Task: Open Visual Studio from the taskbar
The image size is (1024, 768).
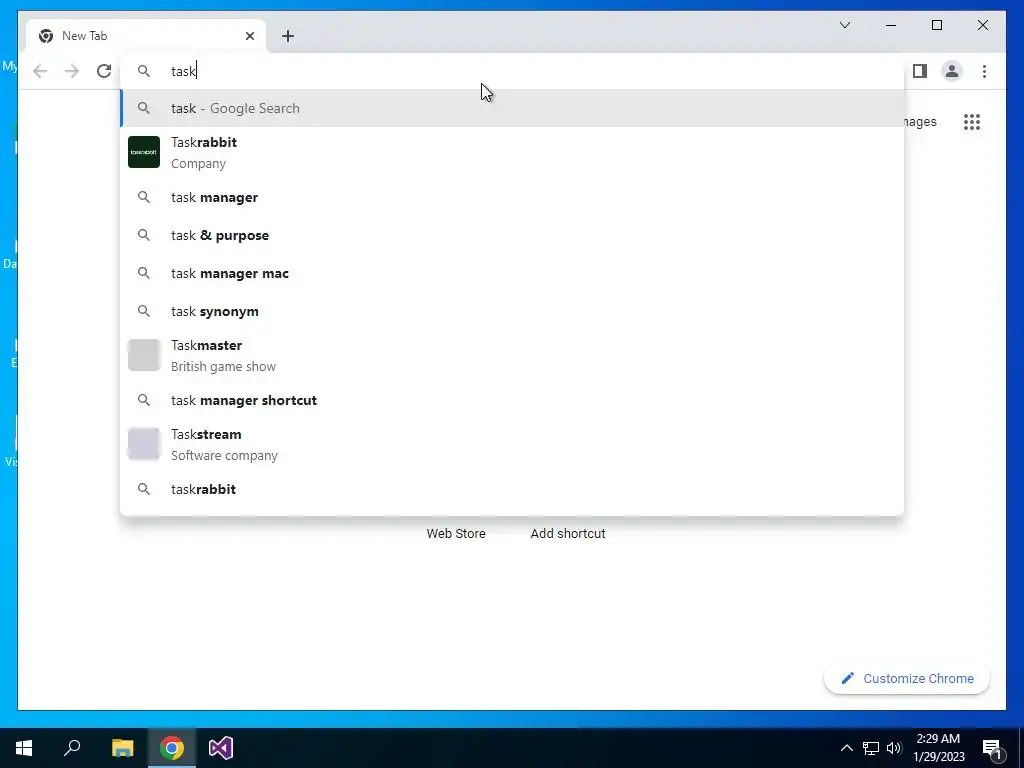Action: 221,748
